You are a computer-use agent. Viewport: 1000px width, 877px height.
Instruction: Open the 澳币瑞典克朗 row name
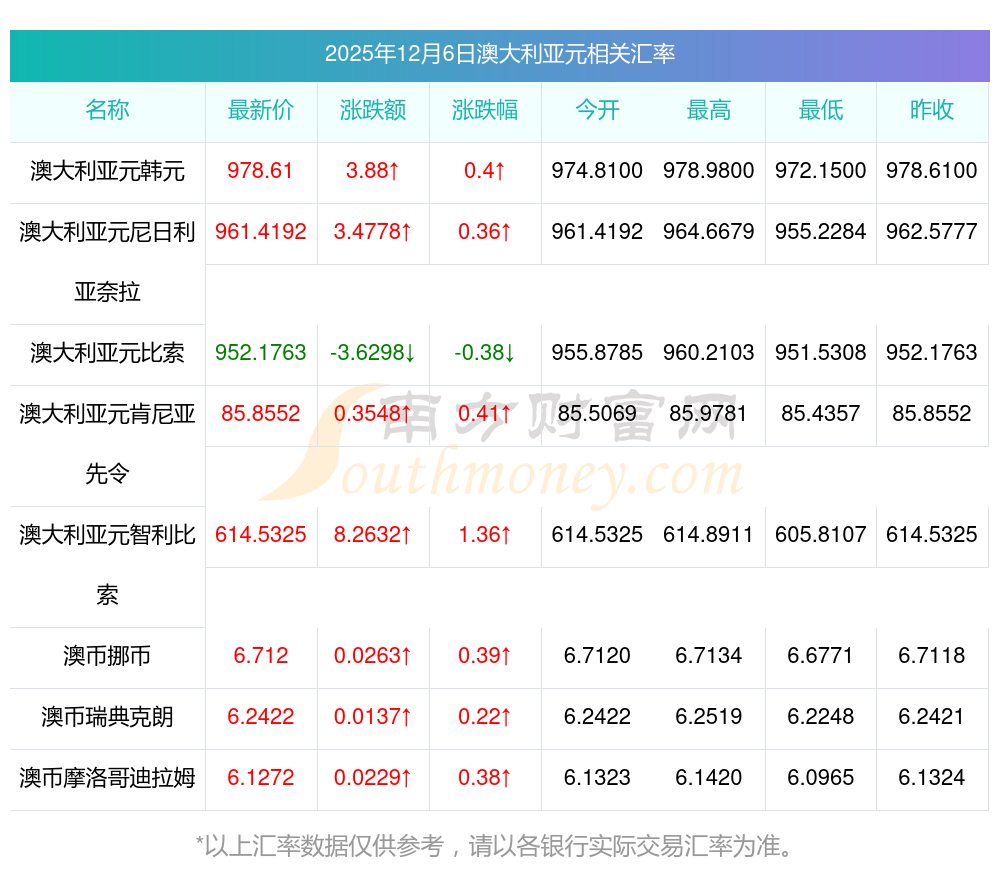click(107, 717)
